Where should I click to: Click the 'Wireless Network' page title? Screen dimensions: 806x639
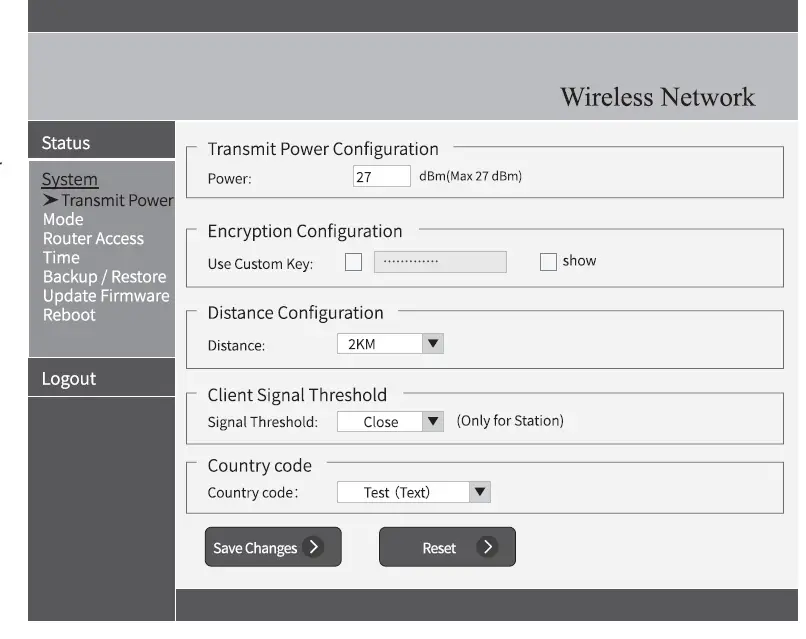point(657,97)
